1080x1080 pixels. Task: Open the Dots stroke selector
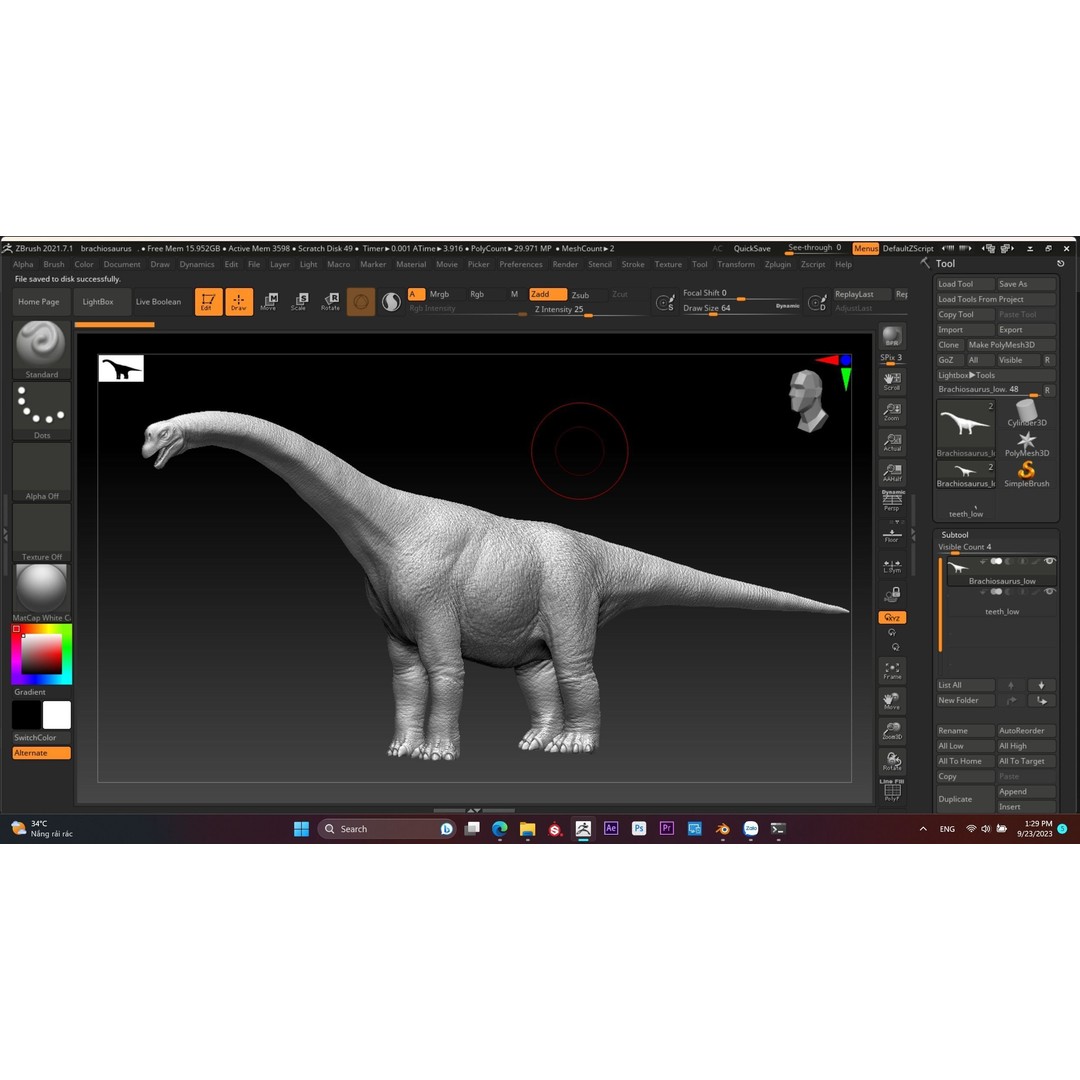(41, 411)
